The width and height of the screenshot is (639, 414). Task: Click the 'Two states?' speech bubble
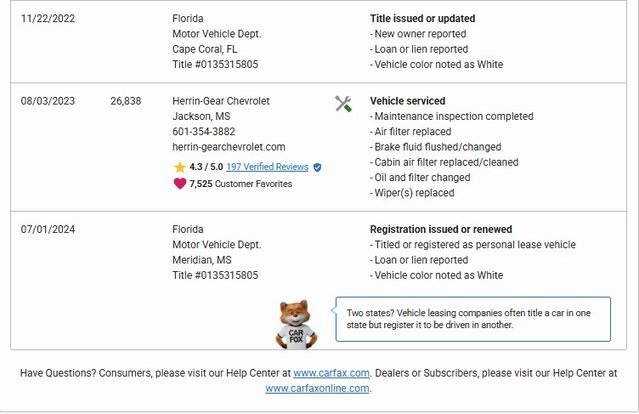471,318
